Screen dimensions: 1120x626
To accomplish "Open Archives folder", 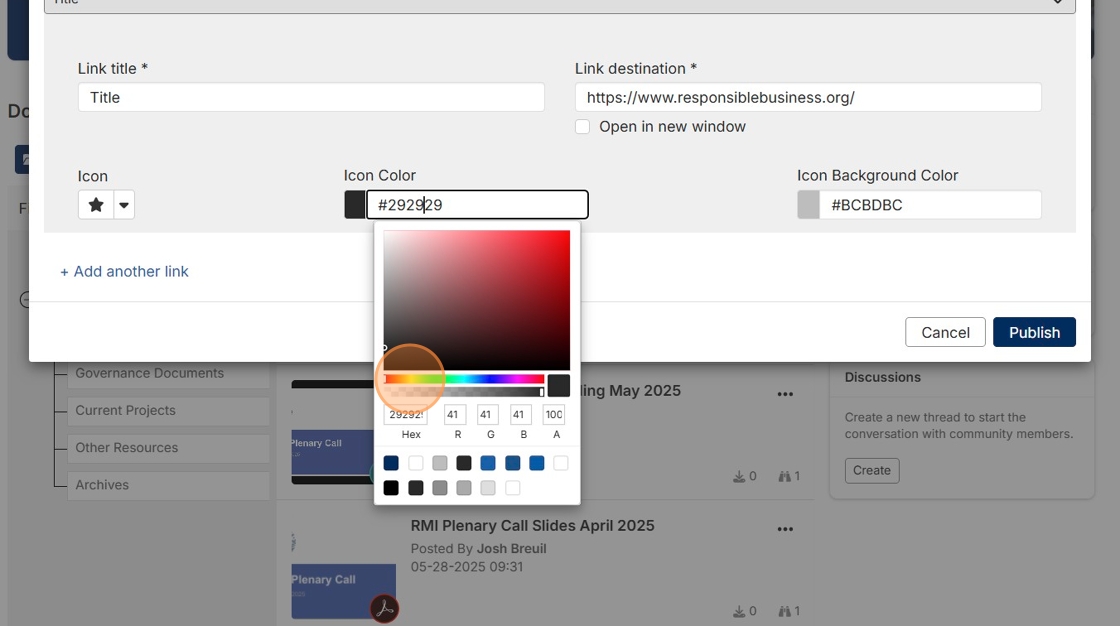I will (x=169, y=485).
